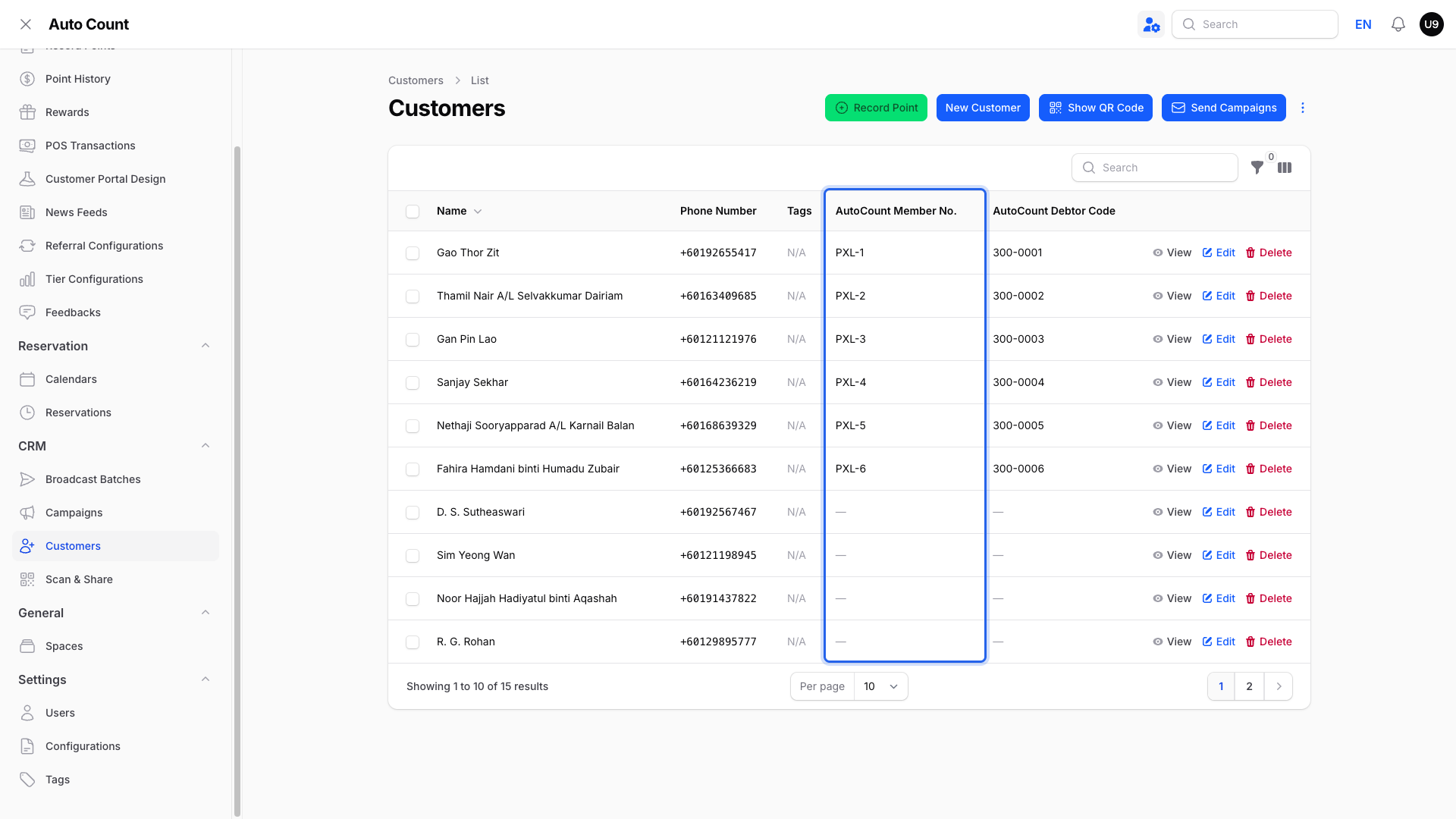Image resolution: width=1456 pixels, height=819 pixels.
Task: Toggle table columns icon
Action: click(1285, 168)
